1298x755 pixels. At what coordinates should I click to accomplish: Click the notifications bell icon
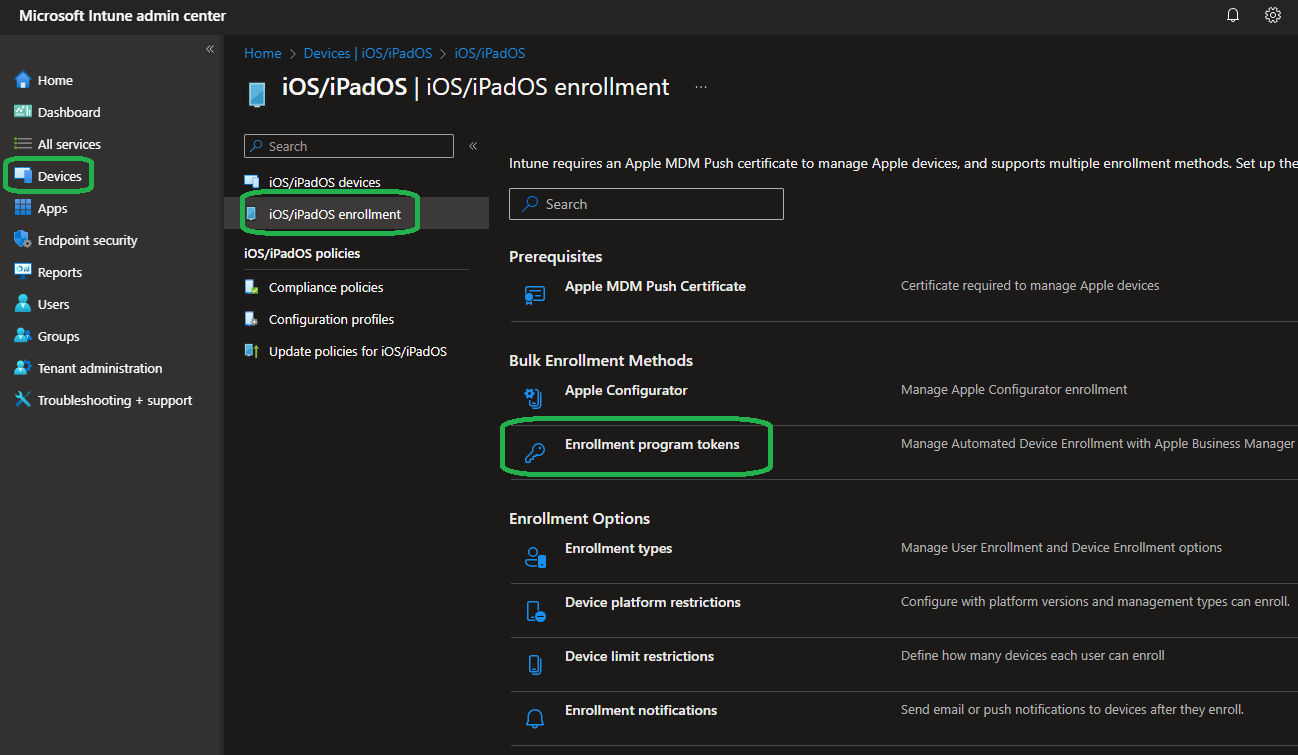pyautogui.click(x=1233, y=15)
